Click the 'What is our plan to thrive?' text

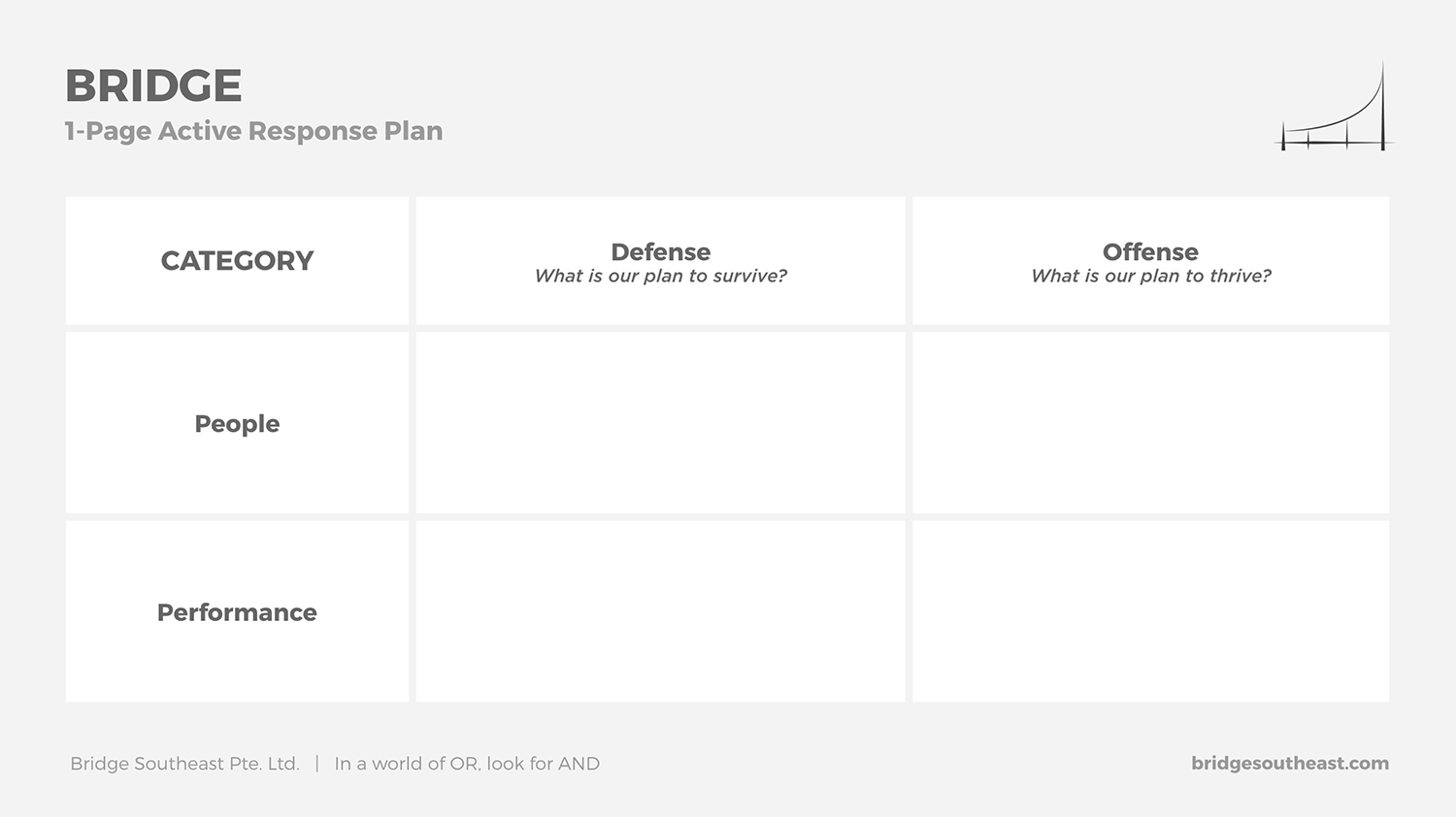pyautogui.click(x=1151, y=277)
